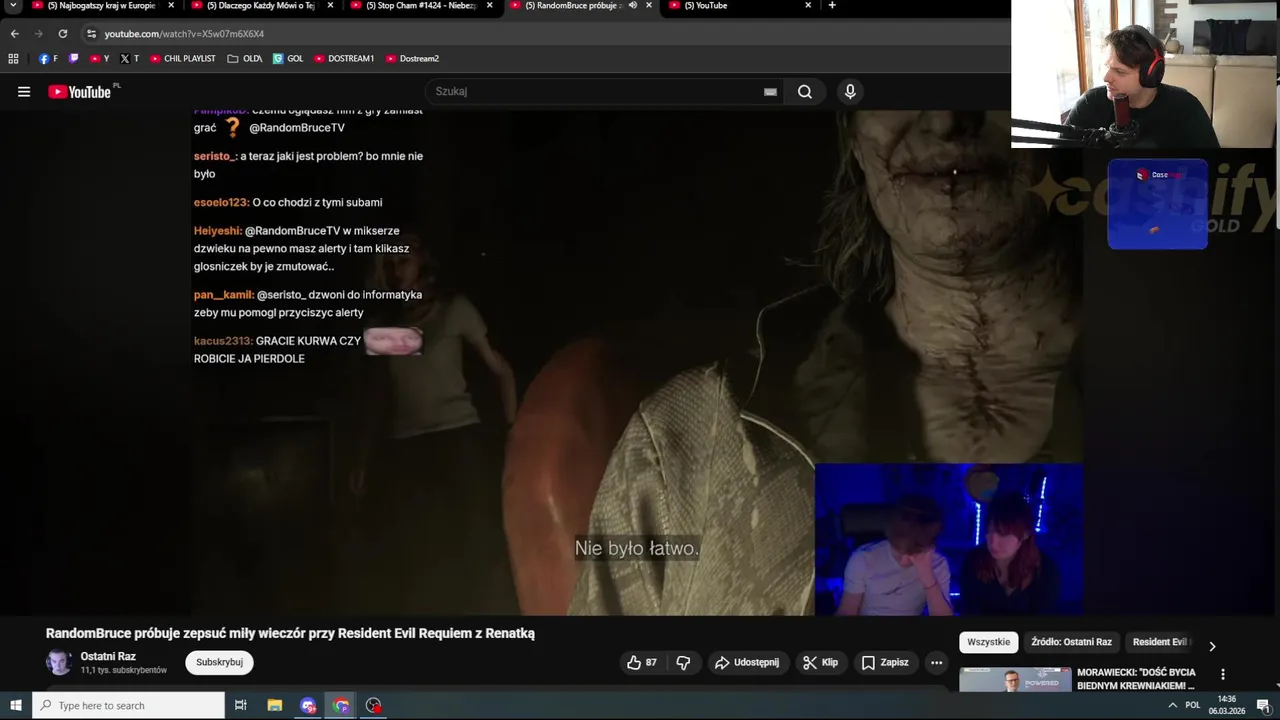Screen dimensions: 1280x720
Task: Close the Stop Cham #1424 tab
Action: click(x=489, y=6)
